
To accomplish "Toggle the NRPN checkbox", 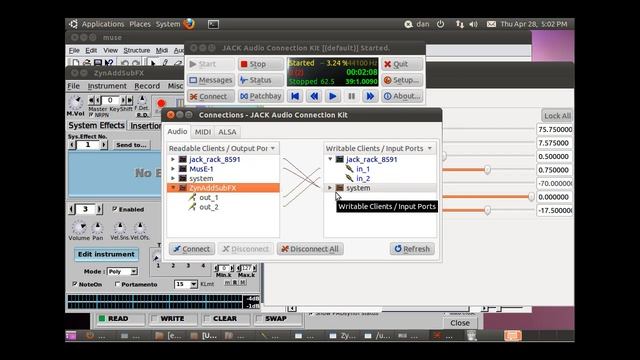I will [91, 115].
